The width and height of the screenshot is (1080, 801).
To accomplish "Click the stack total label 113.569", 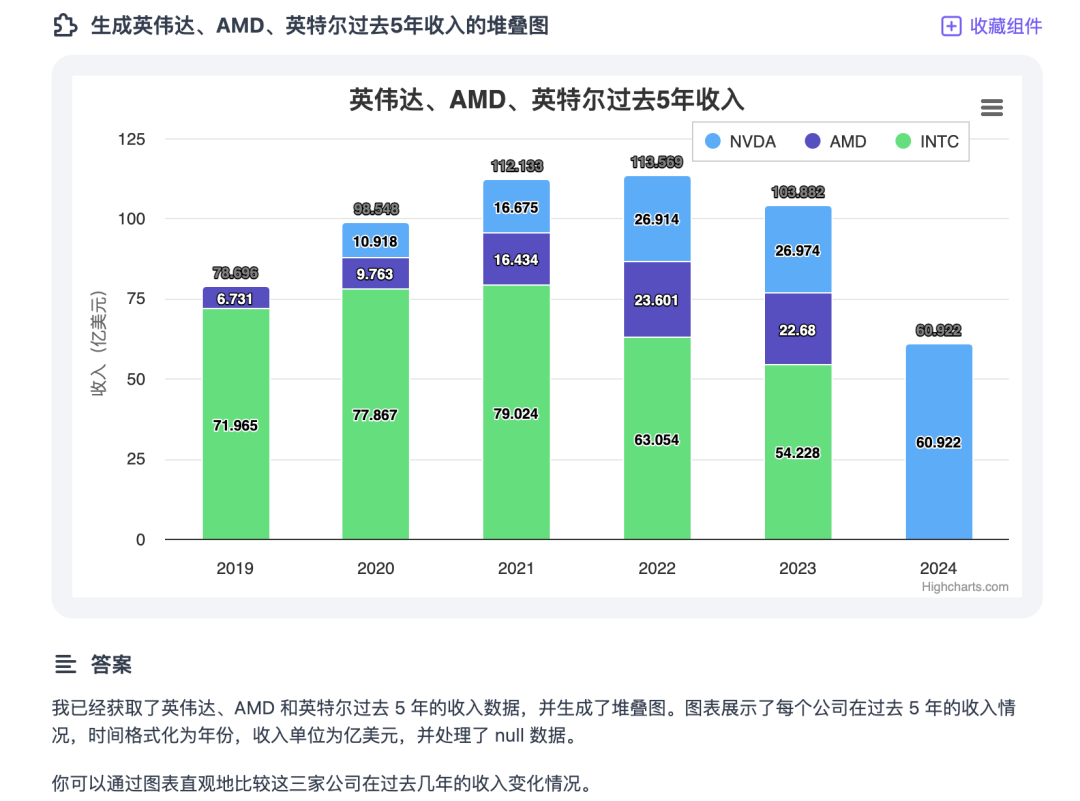I will tap(657, 162).
